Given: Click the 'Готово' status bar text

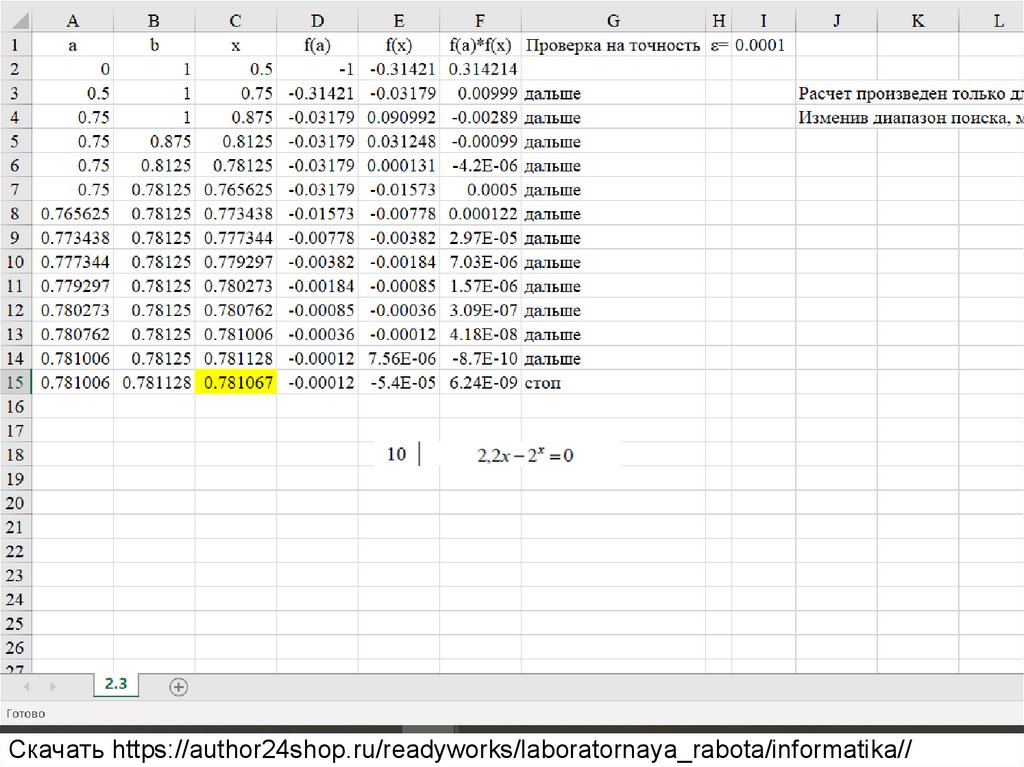Looking at the screenshot, I should tap(26, 713).
